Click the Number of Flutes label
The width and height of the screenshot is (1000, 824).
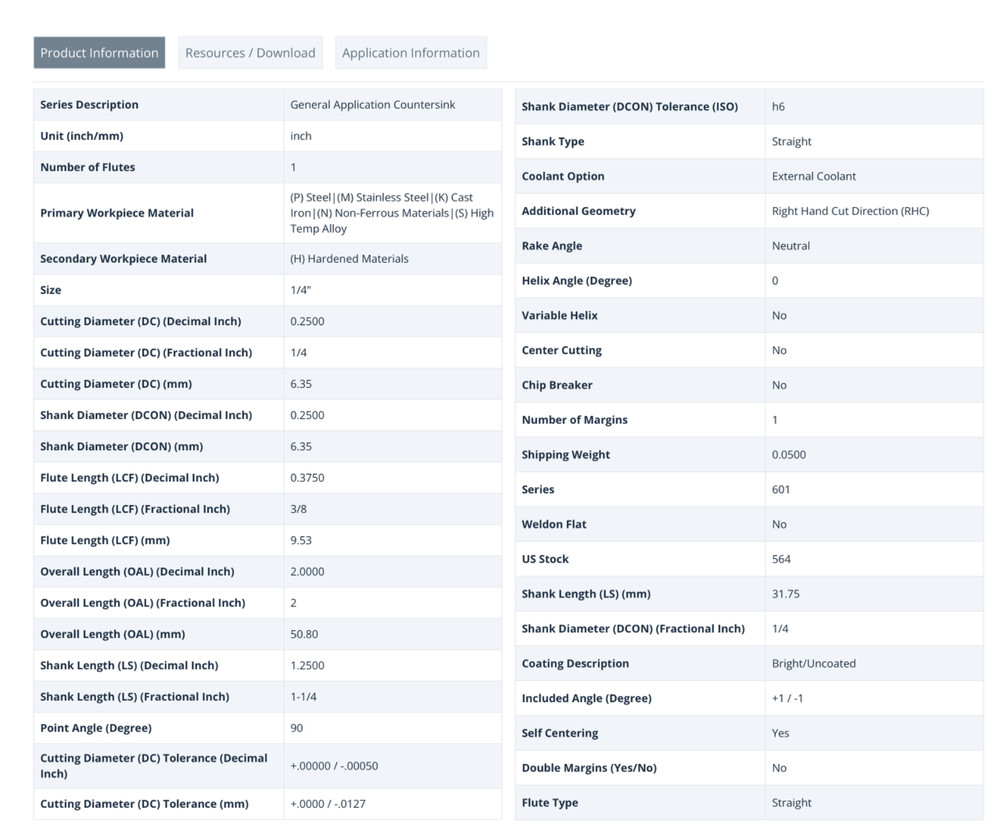tap(87, 167)
